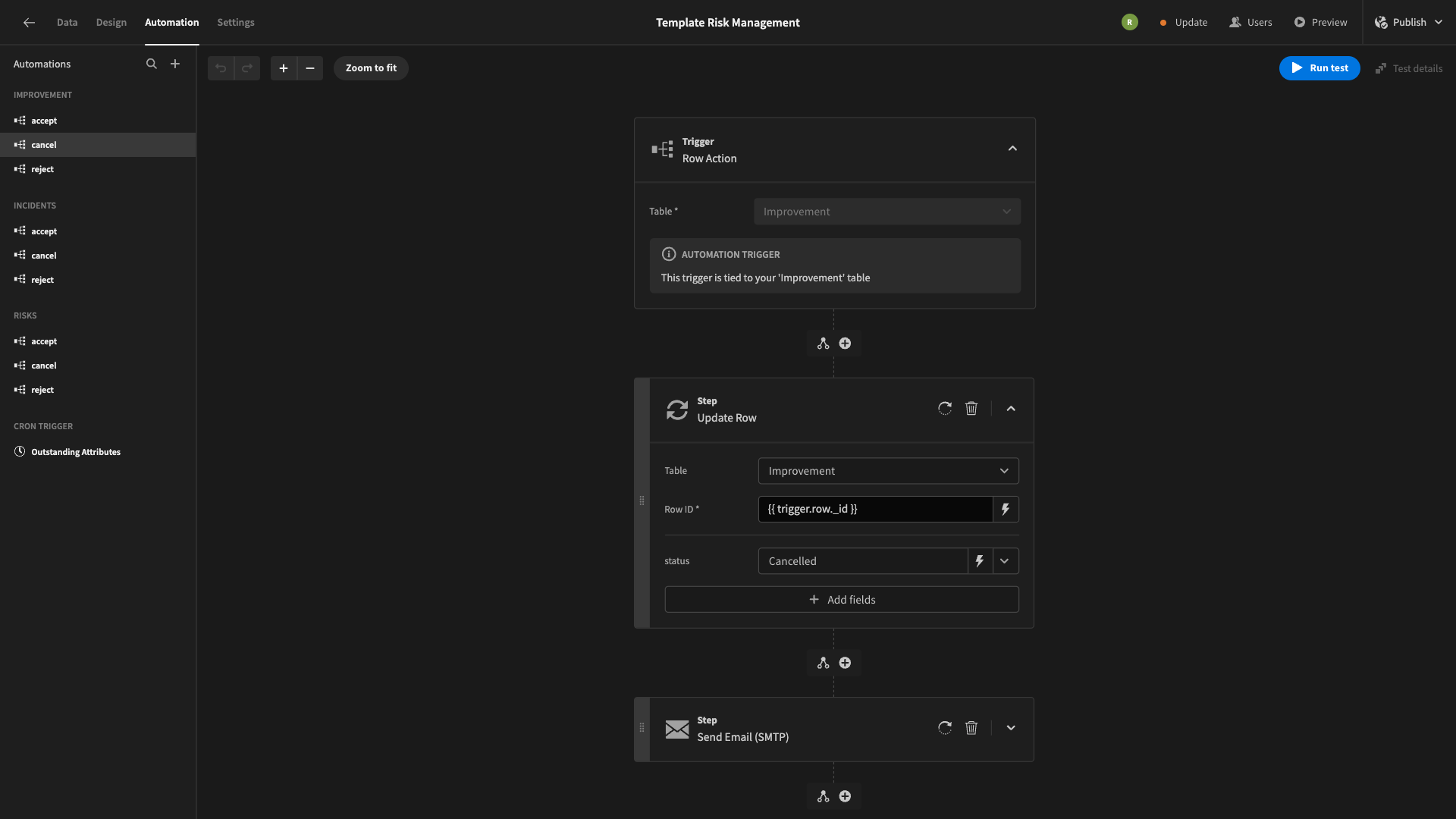Open the Cancelled status dropdown
Image resolution: width=1456 pixels, height=819 pixels.
[x=1005, y=561]
